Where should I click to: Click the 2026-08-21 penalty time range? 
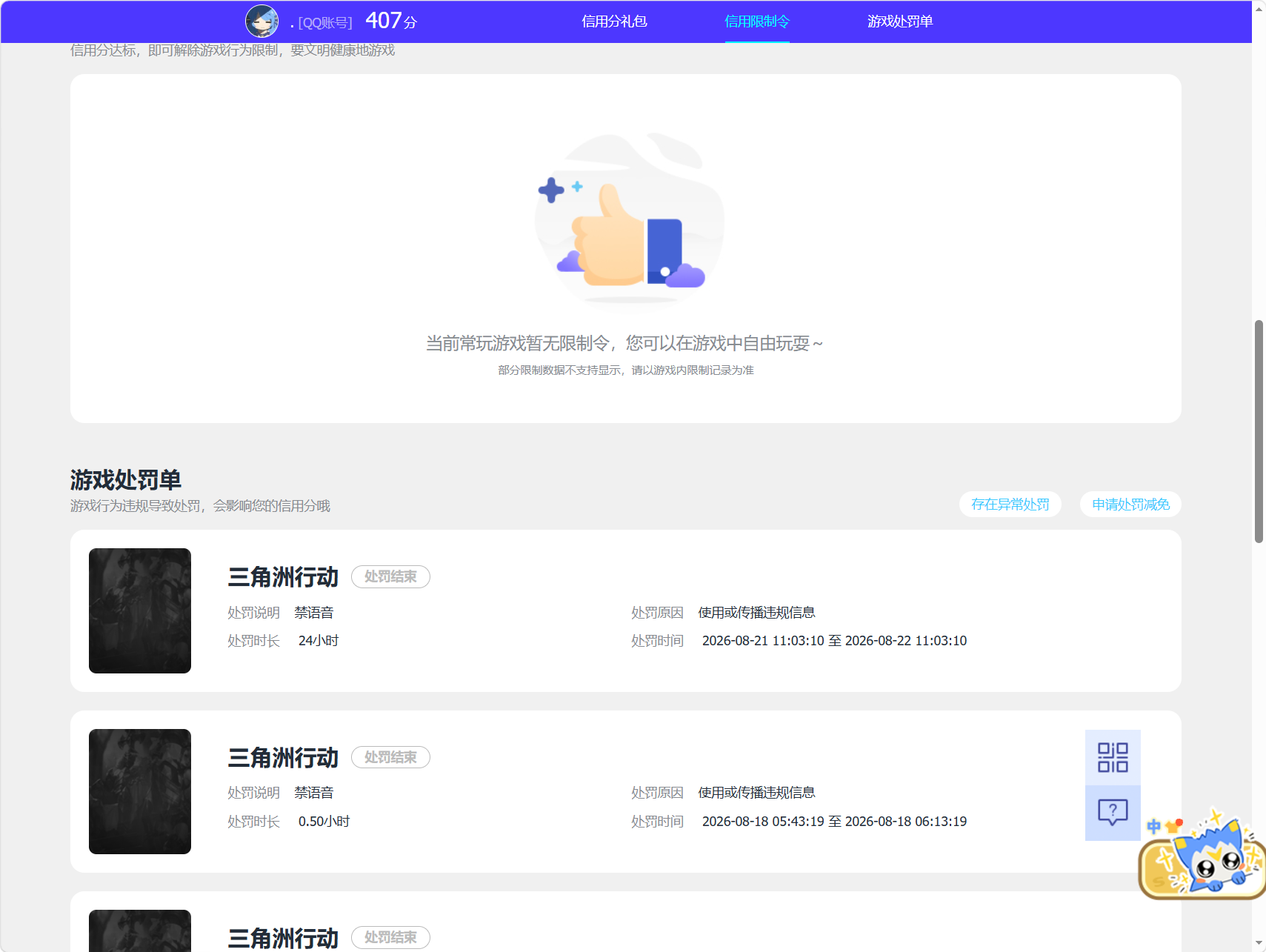pos(834,641)
